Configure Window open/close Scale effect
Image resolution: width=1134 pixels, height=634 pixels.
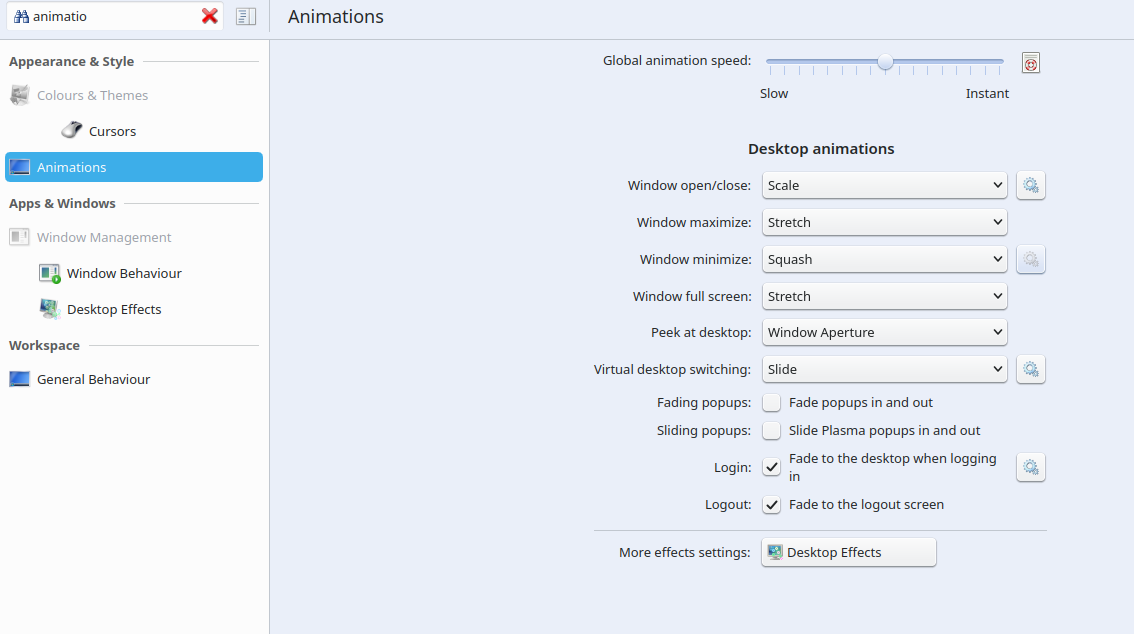point(1031,185)
